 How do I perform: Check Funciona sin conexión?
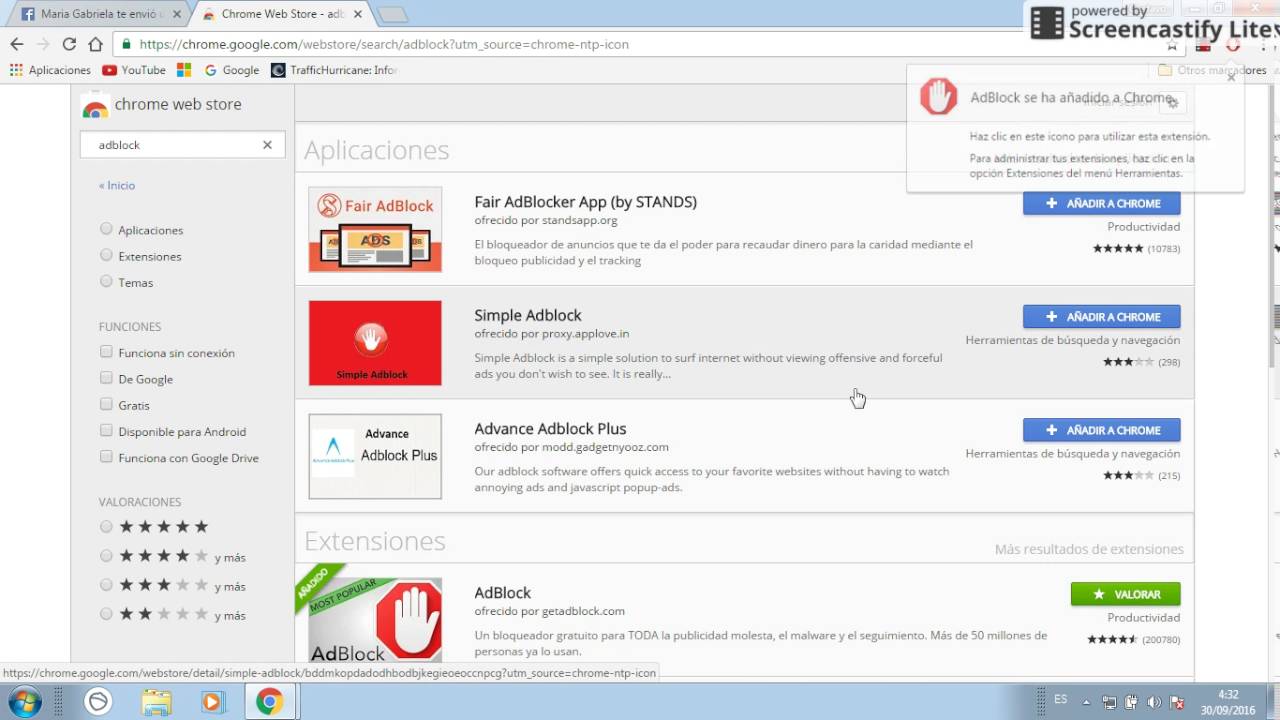coord(106,352)
